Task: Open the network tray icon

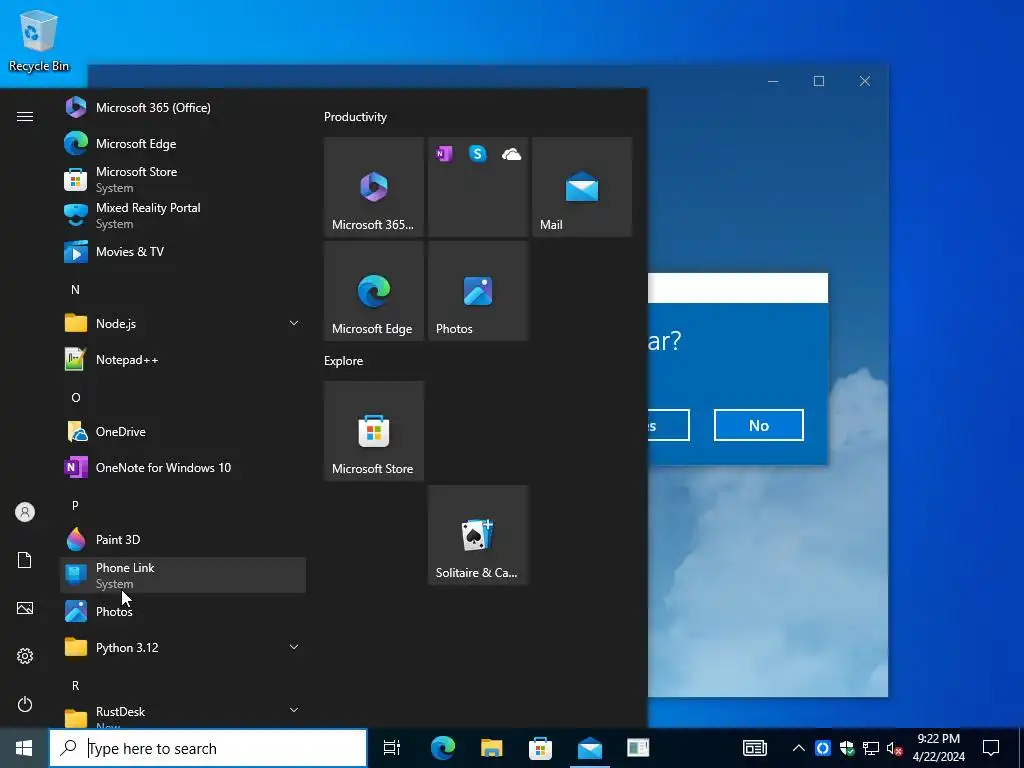Action: (x=871, y=748)
